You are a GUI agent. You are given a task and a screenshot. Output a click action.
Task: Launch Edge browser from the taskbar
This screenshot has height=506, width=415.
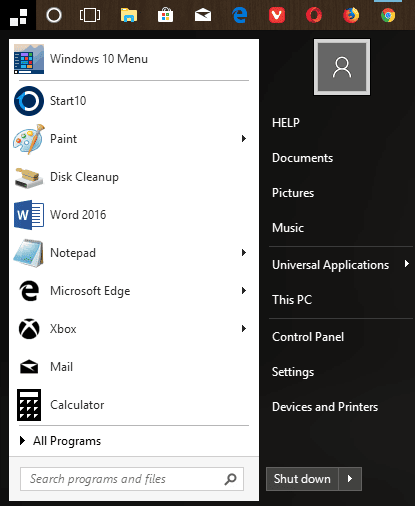(x=240, y=15)
